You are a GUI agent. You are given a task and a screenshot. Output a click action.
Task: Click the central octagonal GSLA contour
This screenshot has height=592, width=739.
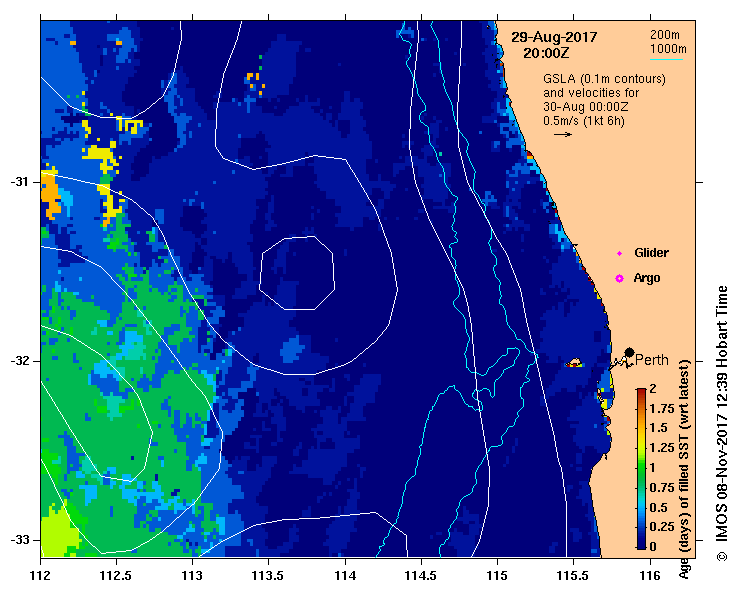click(x=297, y=273)
